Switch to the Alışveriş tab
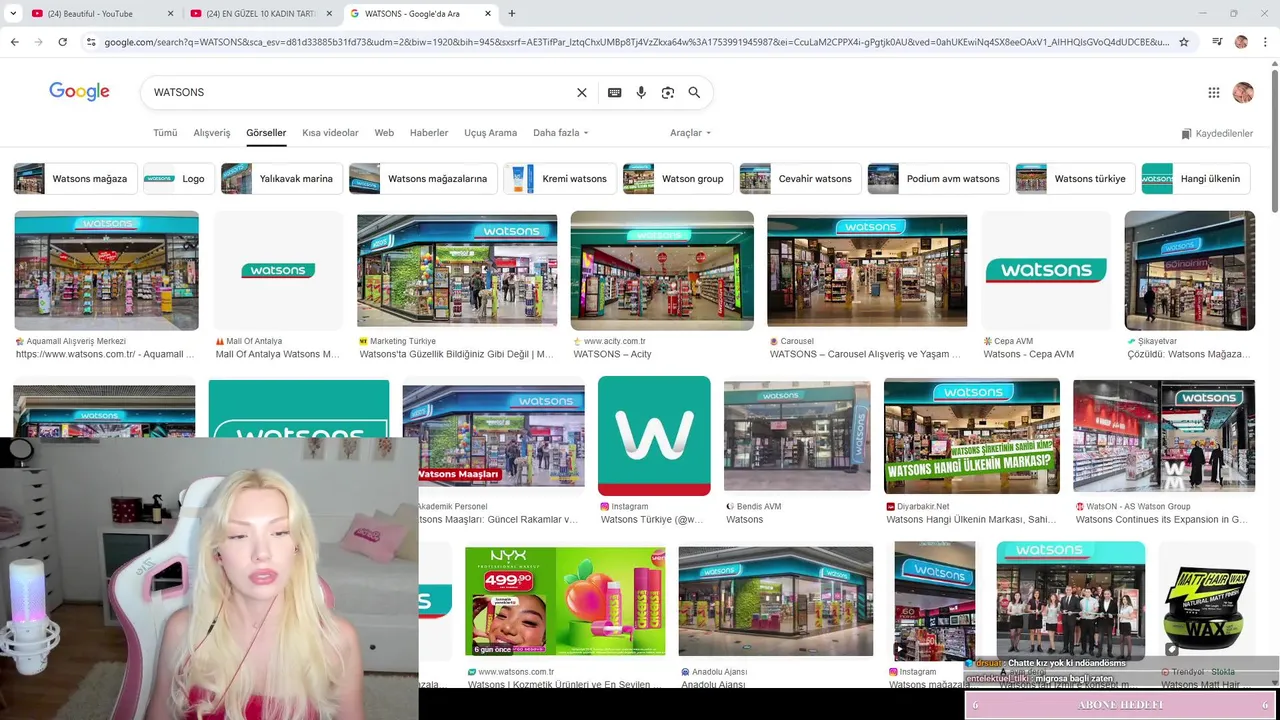1280x720 pixels. pyautogui.click(x=212, y=133)
